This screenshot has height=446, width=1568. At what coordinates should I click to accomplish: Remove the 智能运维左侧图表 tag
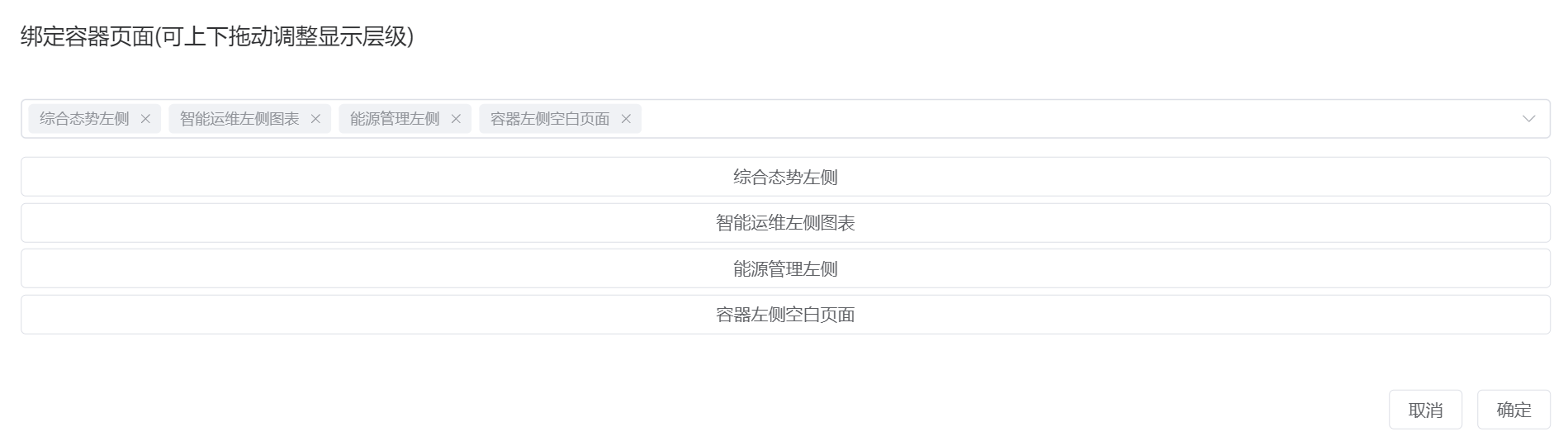coord(315,119)
